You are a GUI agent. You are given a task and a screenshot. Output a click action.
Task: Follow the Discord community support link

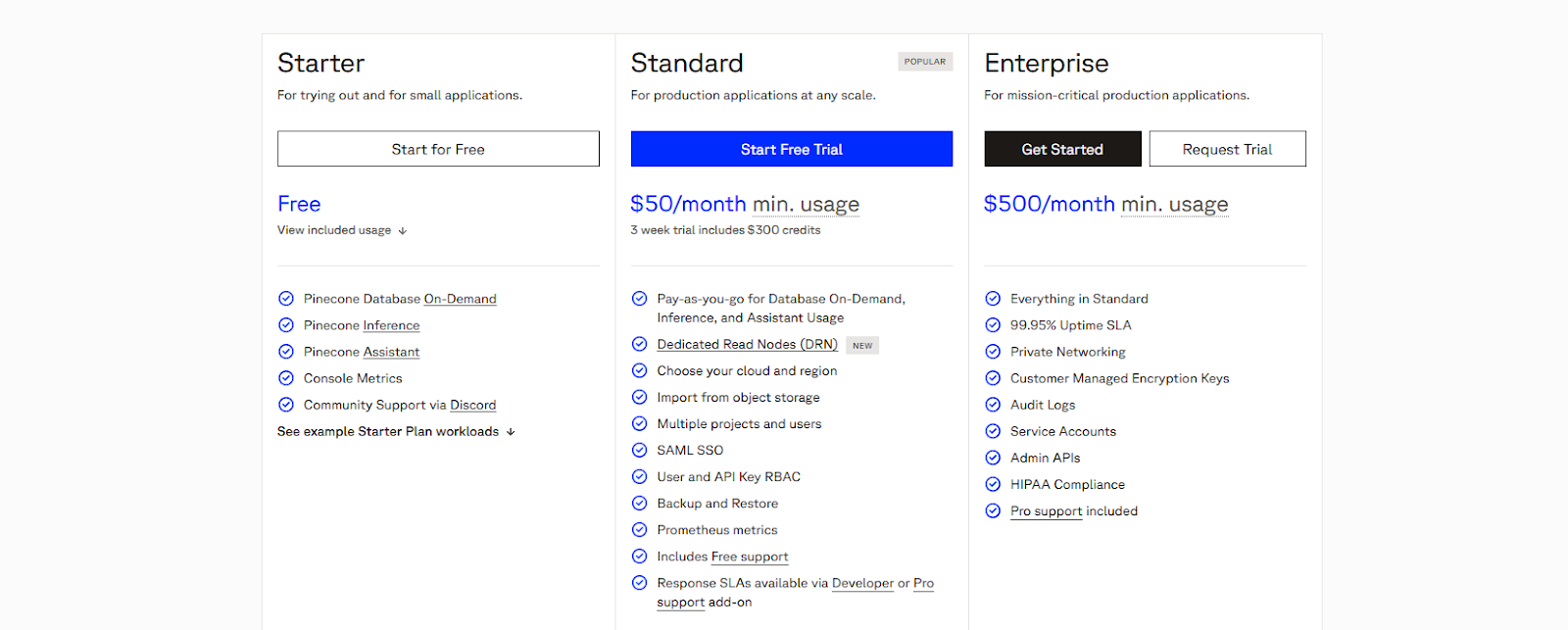pos(473,405)
